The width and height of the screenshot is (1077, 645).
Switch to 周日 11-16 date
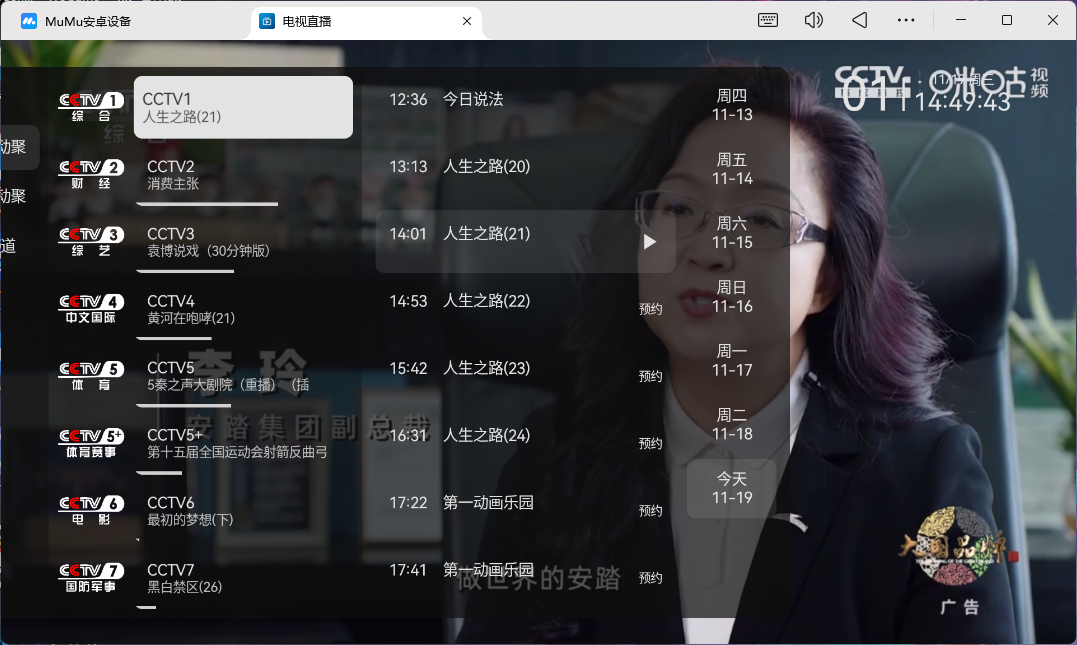[732, 297]
